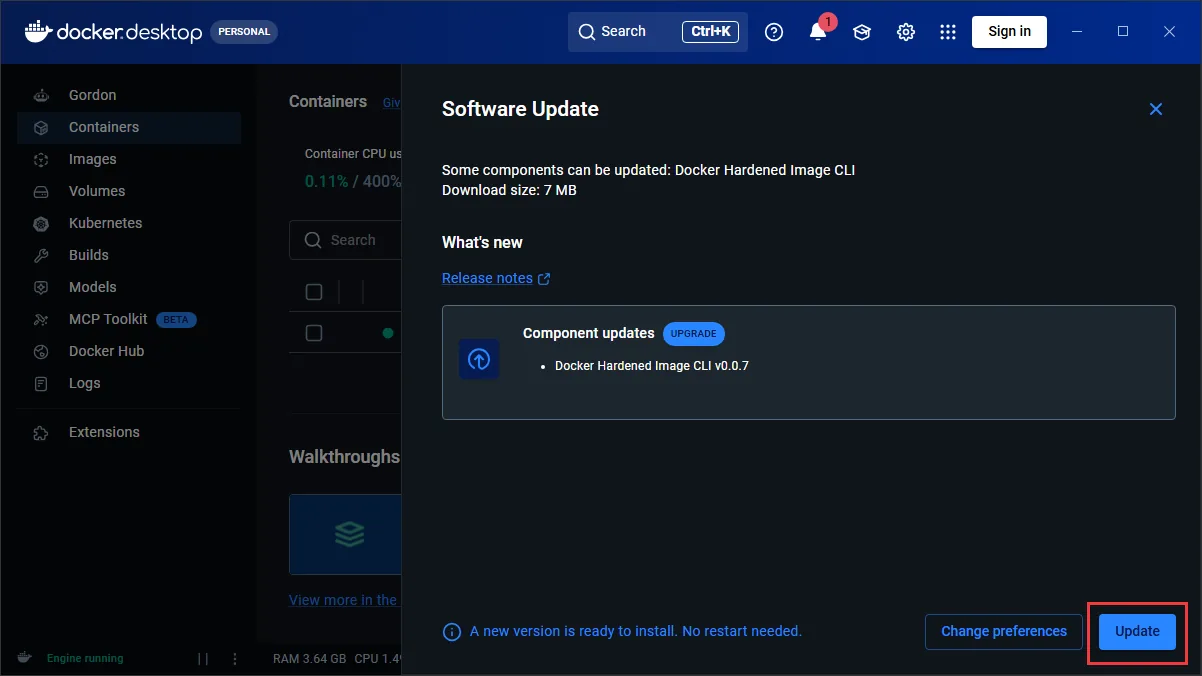Select Gordon in the sidebar

tap(129, 95)
